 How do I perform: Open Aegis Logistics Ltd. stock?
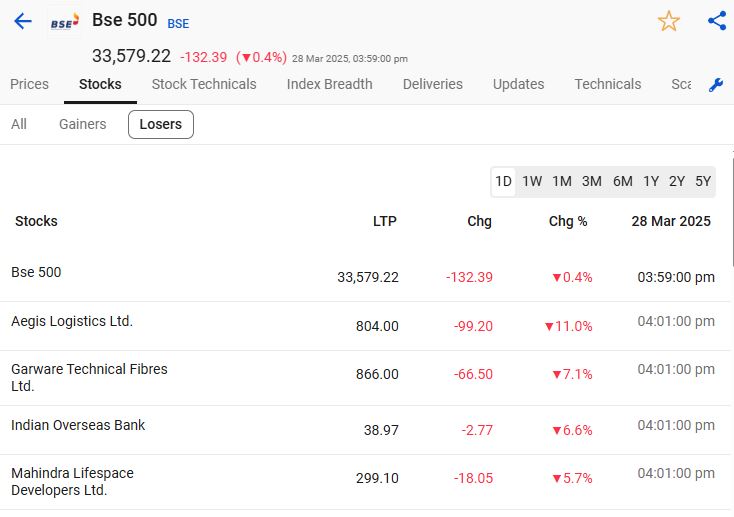[x=72, y=321]
